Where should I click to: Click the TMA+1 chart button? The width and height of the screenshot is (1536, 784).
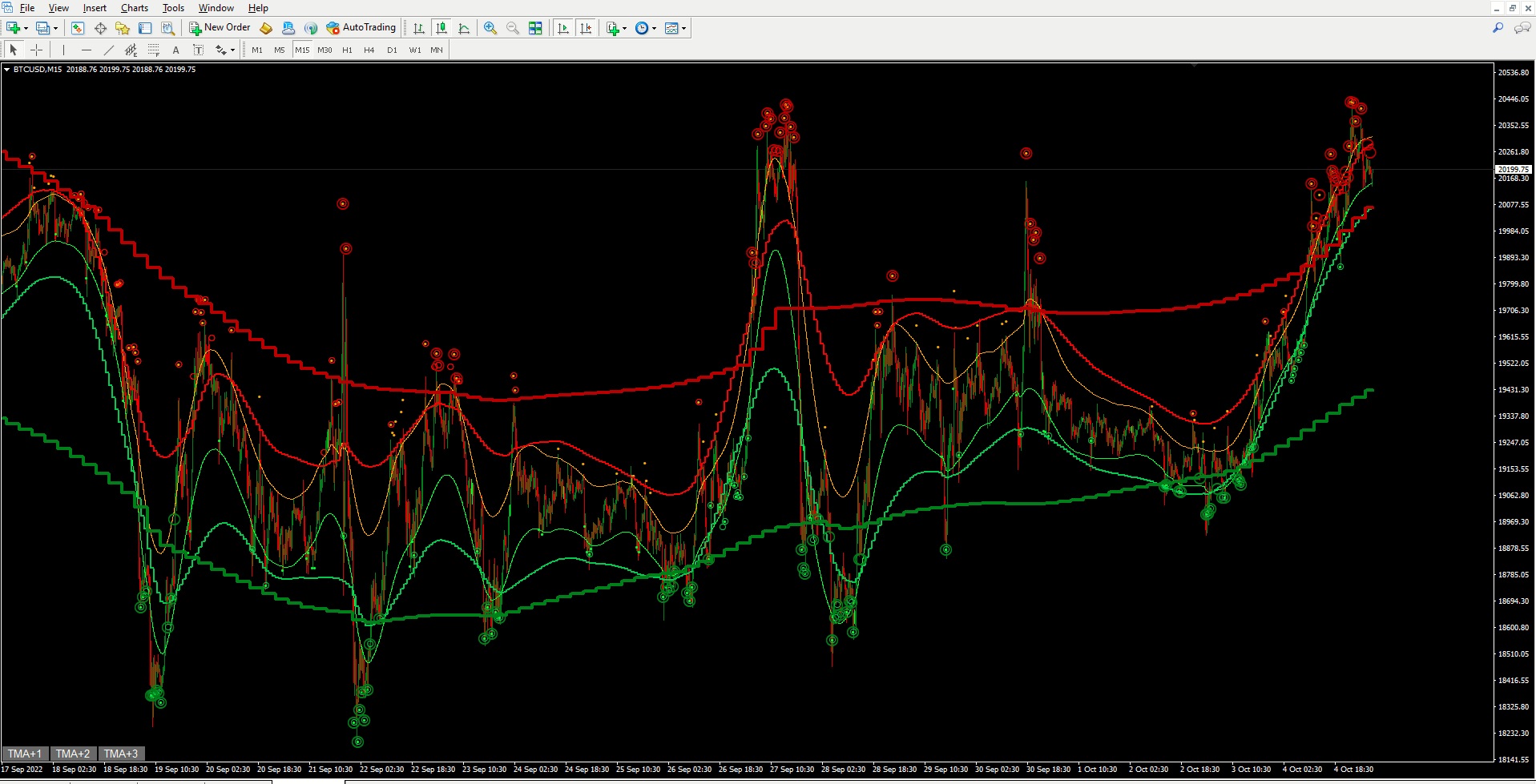(x=25, y=754)
